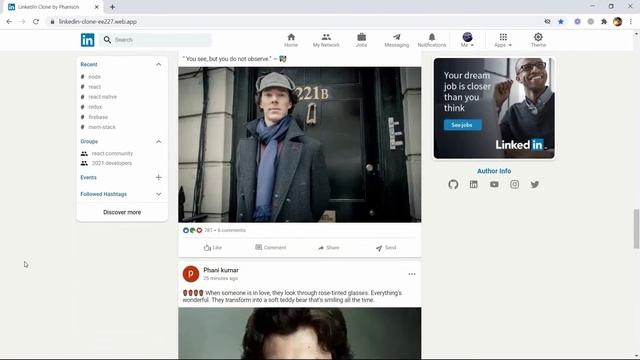Click the page vertical scrollbar thumb
Viewport: 640px width, 360px height.
point(636,229)
